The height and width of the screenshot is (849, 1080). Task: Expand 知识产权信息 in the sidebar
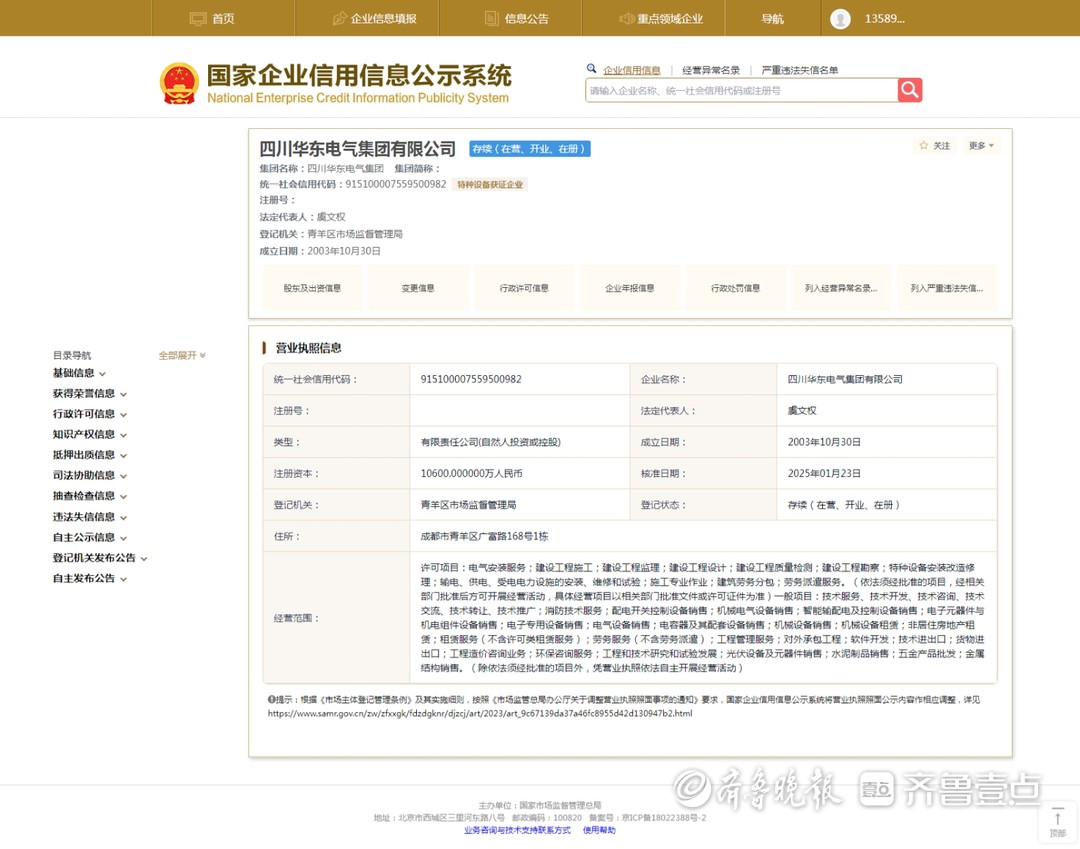coord(90,434)
